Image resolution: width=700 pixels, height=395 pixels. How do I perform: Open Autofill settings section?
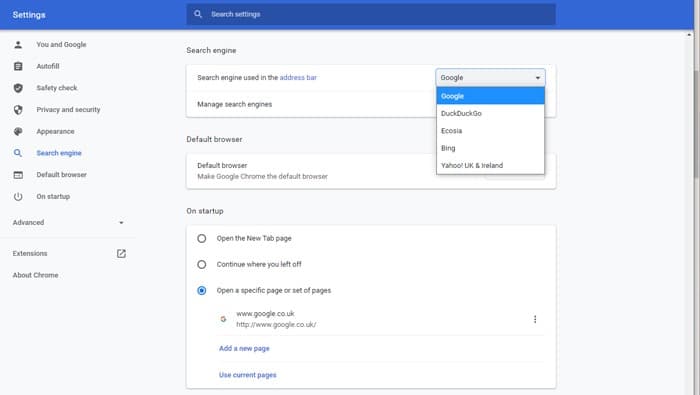tap(48, 67)
